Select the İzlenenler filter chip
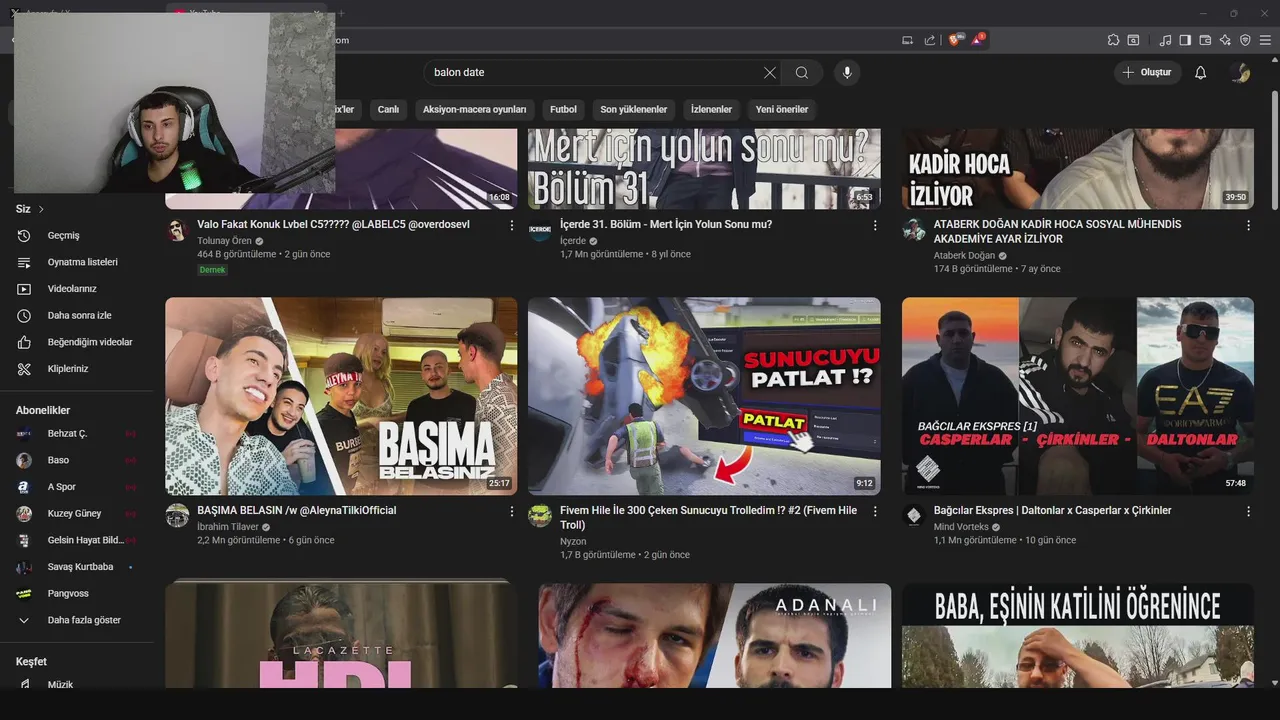This screenshot has height=720, width=1280. (711, 110)
